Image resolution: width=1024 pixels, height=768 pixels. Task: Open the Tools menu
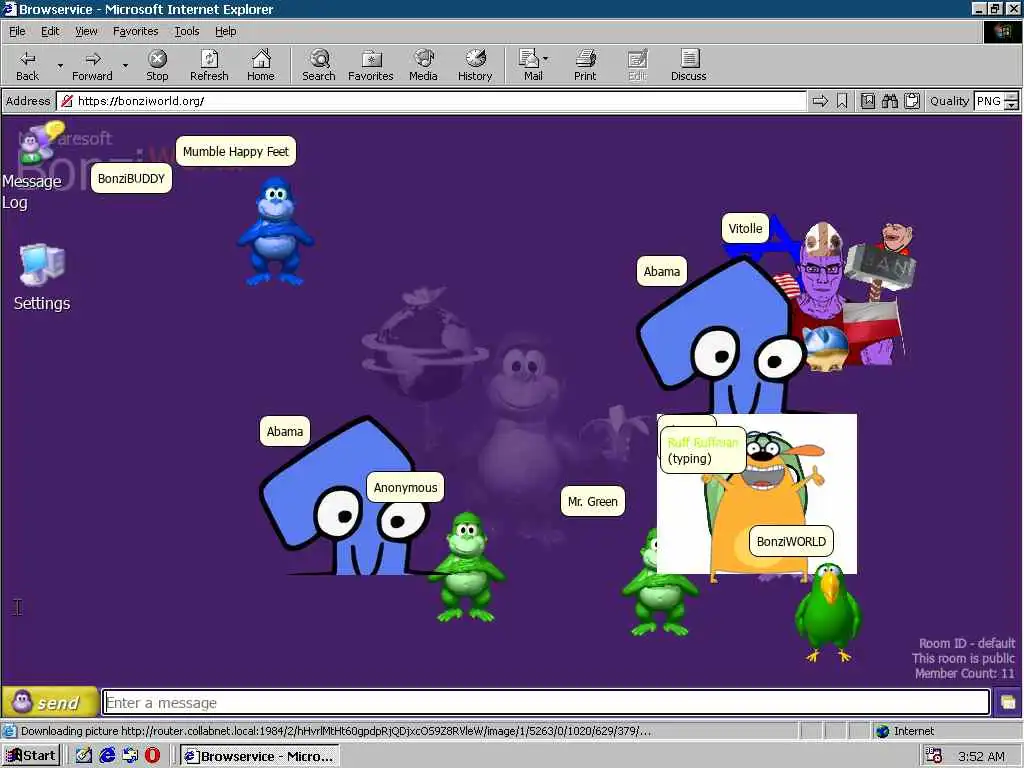pyautogui.click(x=186, y=31)
